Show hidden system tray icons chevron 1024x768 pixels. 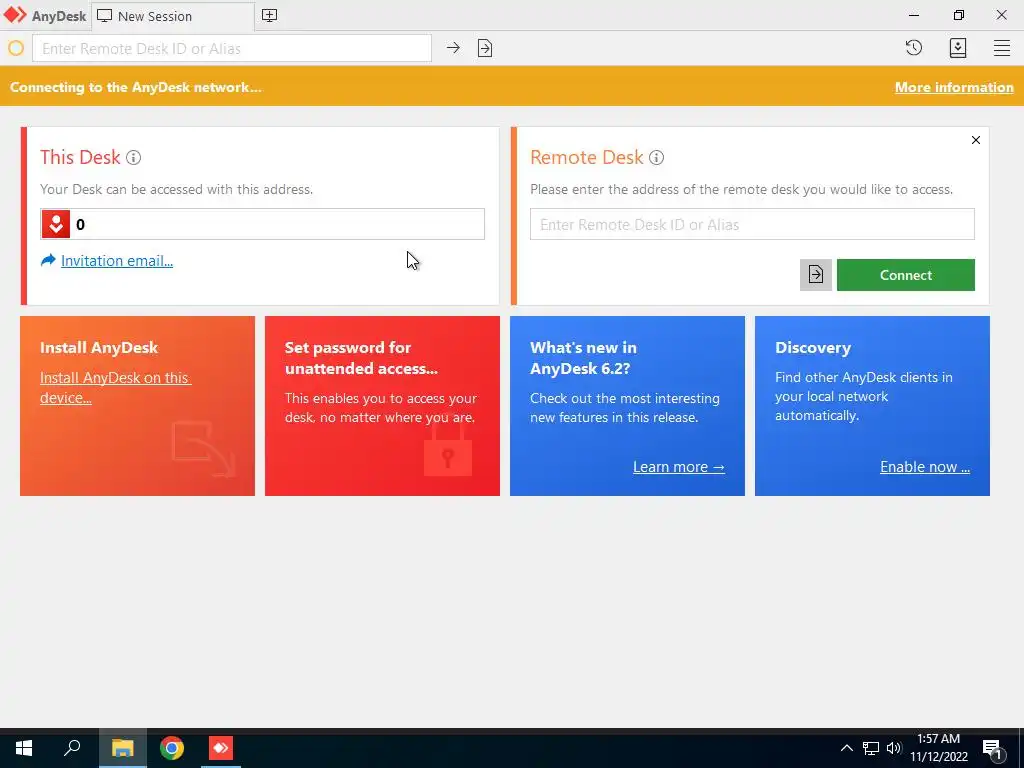[846, 748]
